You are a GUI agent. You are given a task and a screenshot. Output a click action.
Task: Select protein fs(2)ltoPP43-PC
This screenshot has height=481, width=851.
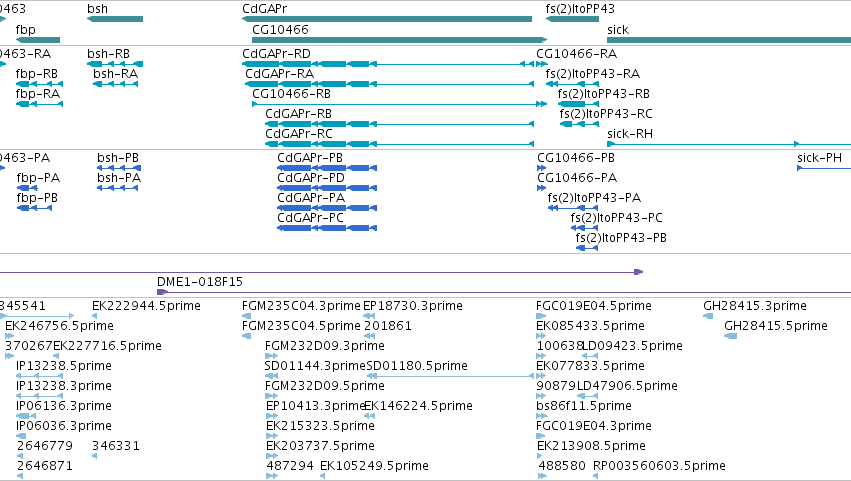(585, 228)
